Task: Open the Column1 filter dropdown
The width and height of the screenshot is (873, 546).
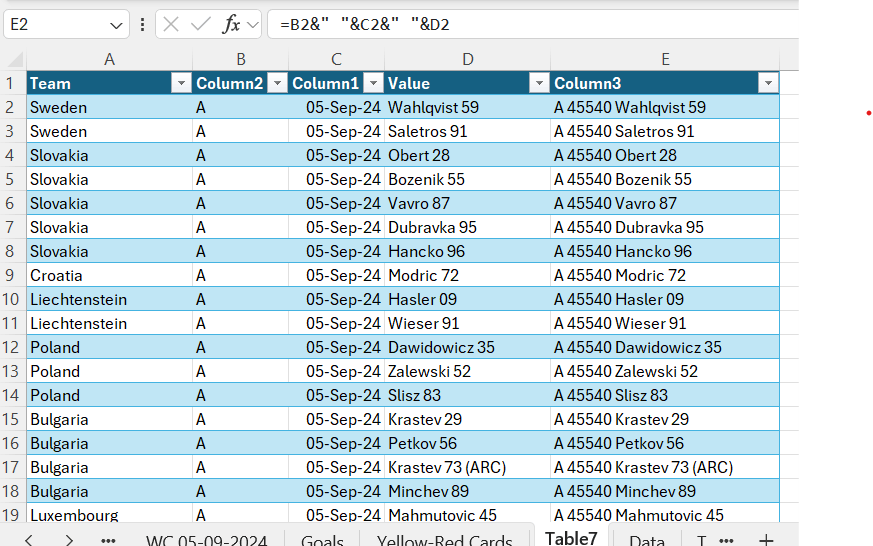Action: [373, 83]
